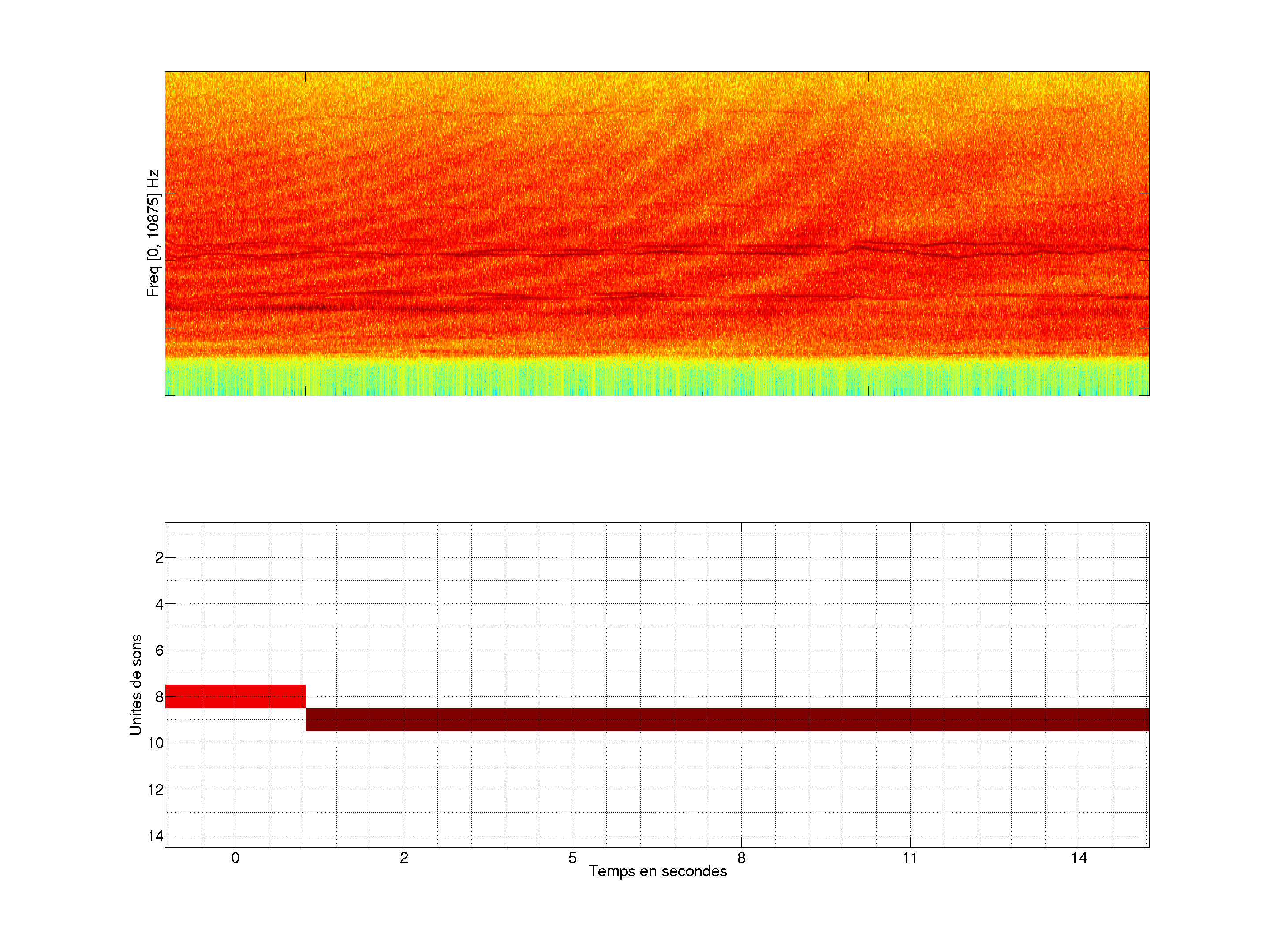The image size is (1270, 952).
Task: Click the y-axis tick label 10
Action: 156,743
